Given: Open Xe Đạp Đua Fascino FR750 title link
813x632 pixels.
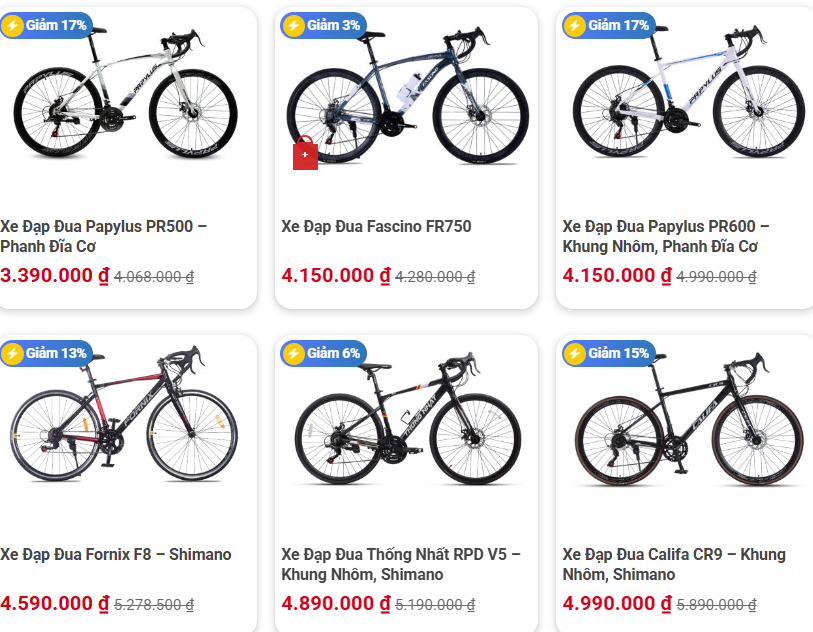Looking at the screenshot, I should click(376, 227).
